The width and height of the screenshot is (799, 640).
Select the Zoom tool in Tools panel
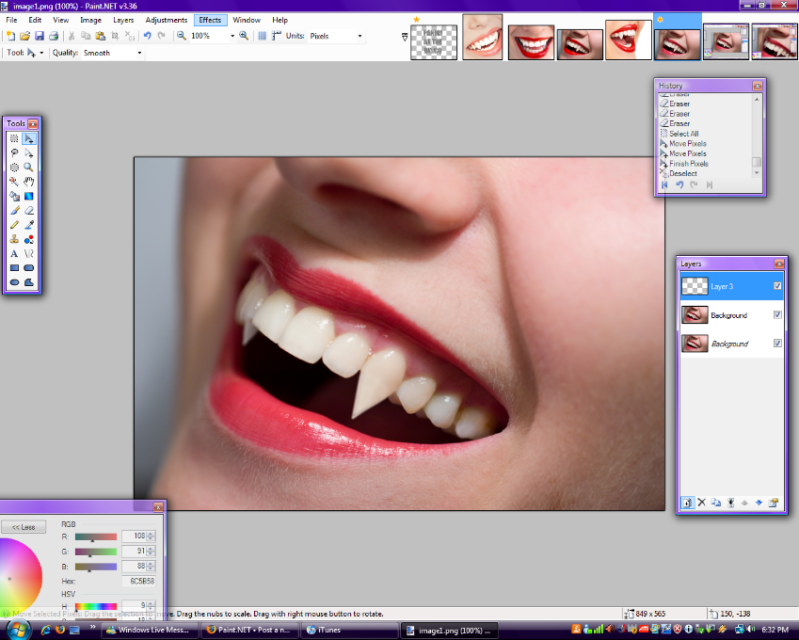click(x=29, y=167)
